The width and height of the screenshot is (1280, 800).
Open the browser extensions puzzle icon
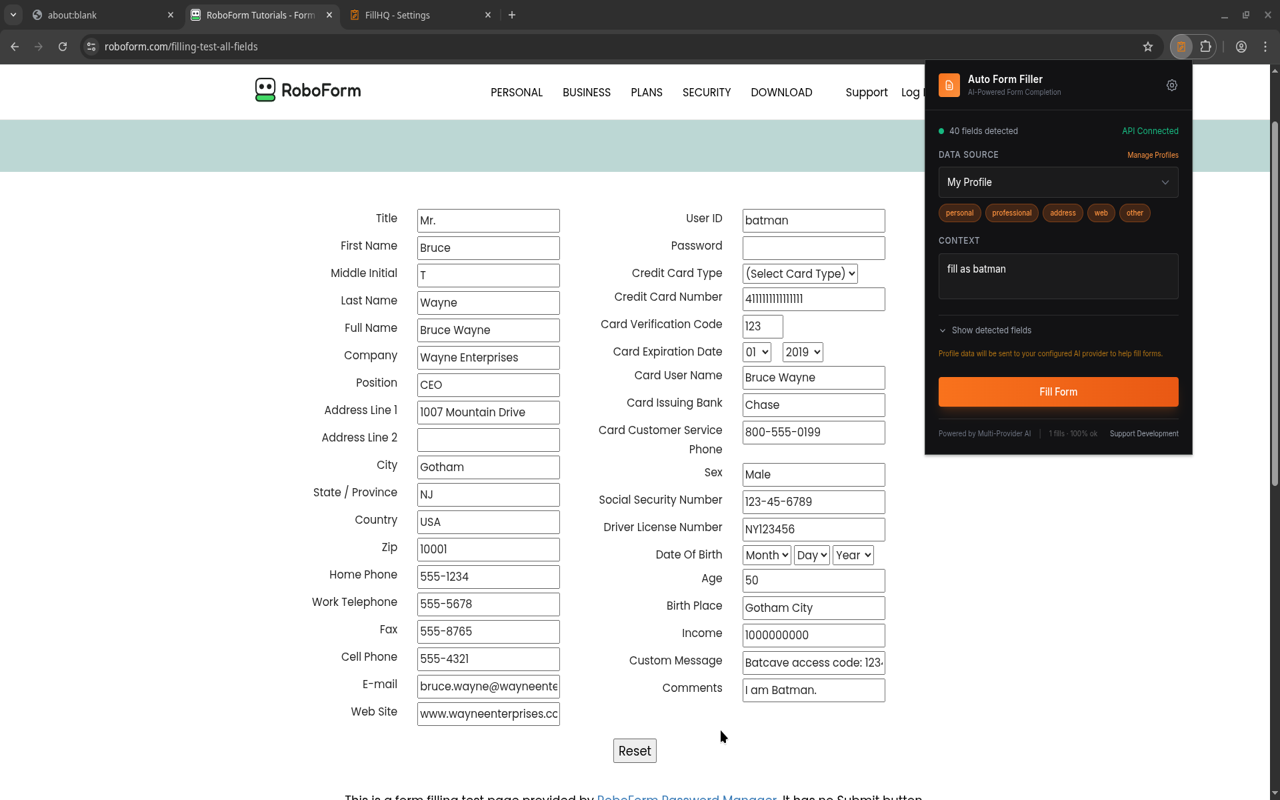1206,46
